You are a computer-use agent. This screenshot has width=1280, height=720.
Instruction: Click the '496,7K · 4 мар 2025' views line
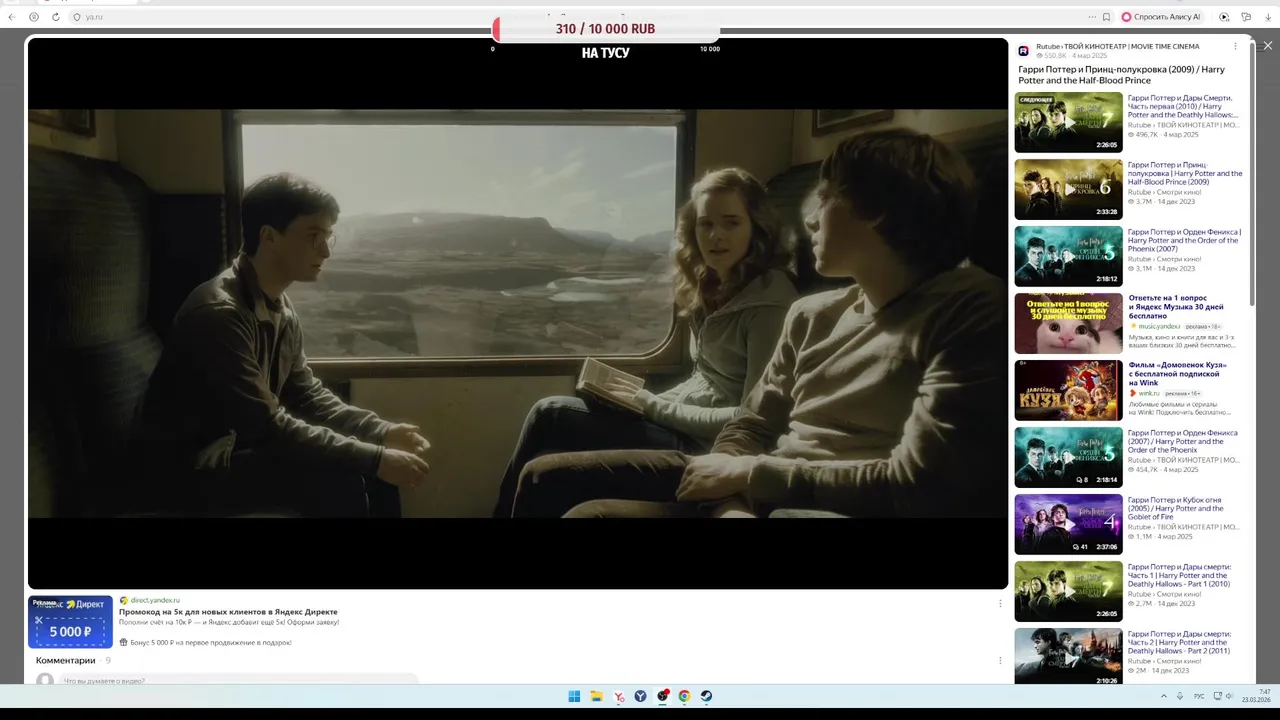tap(1163, 134)
